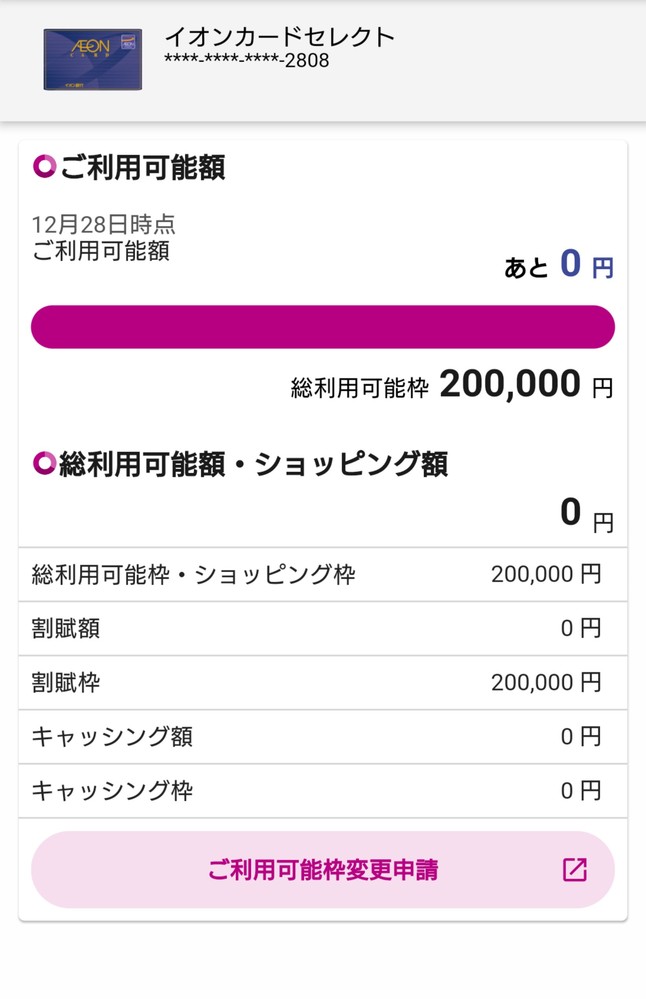The height and width of the screenshot is (999, 646).
Task: Click the 総利用可能枠 200,000 円 total under the bar
Action: point(452,384)
